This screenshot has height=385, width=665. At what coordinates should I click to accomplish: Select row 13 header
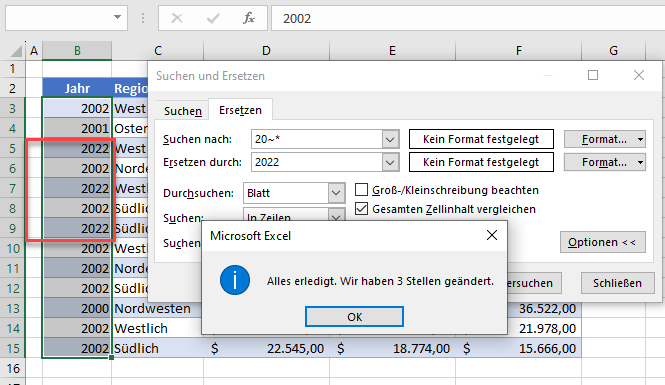pyautogui.click(x=13, y=308)
